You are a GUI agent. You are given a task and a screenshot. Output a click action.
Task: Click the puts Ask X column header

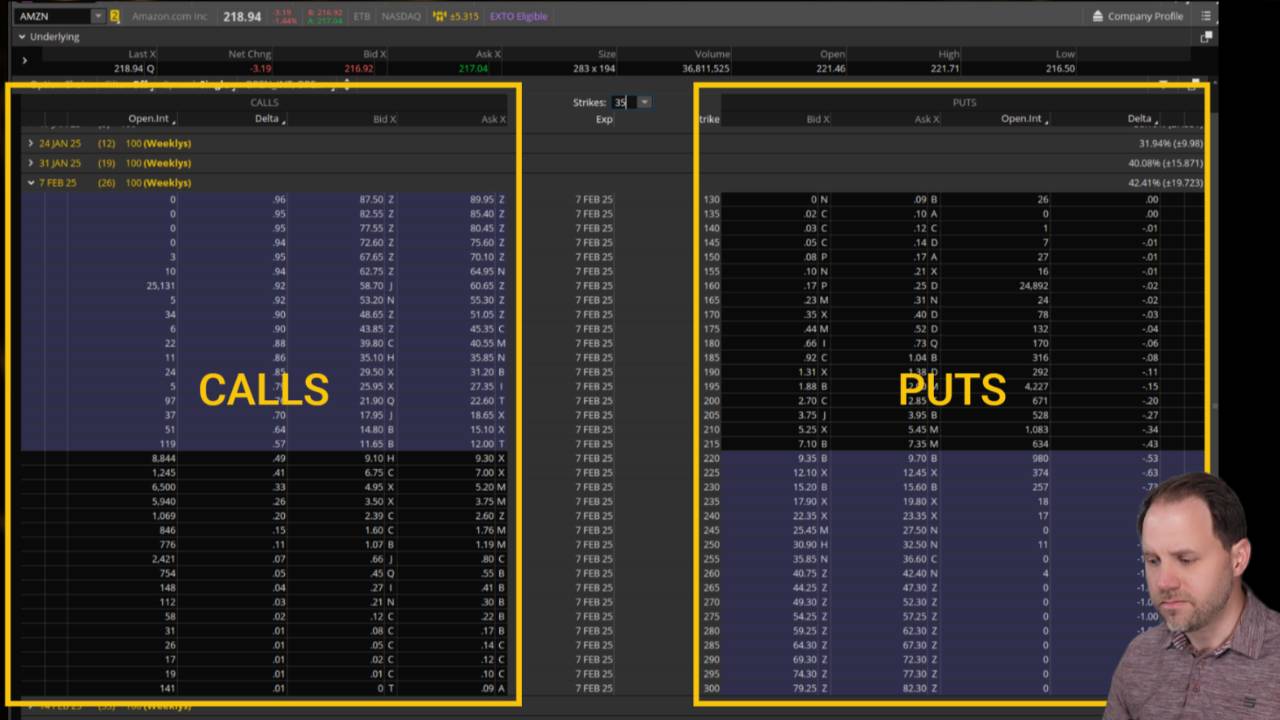click(x=927, y=119)
